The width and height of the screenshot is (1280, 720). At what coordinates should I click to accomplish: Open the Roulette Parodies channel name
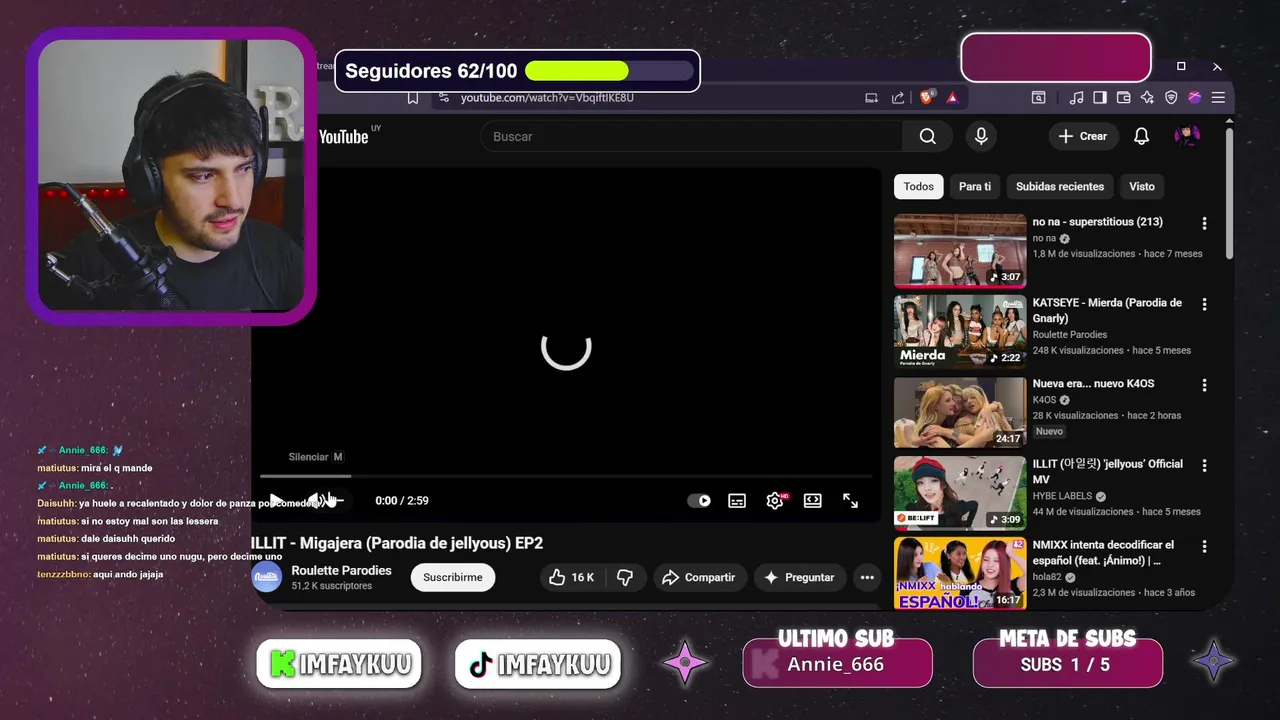341,570
